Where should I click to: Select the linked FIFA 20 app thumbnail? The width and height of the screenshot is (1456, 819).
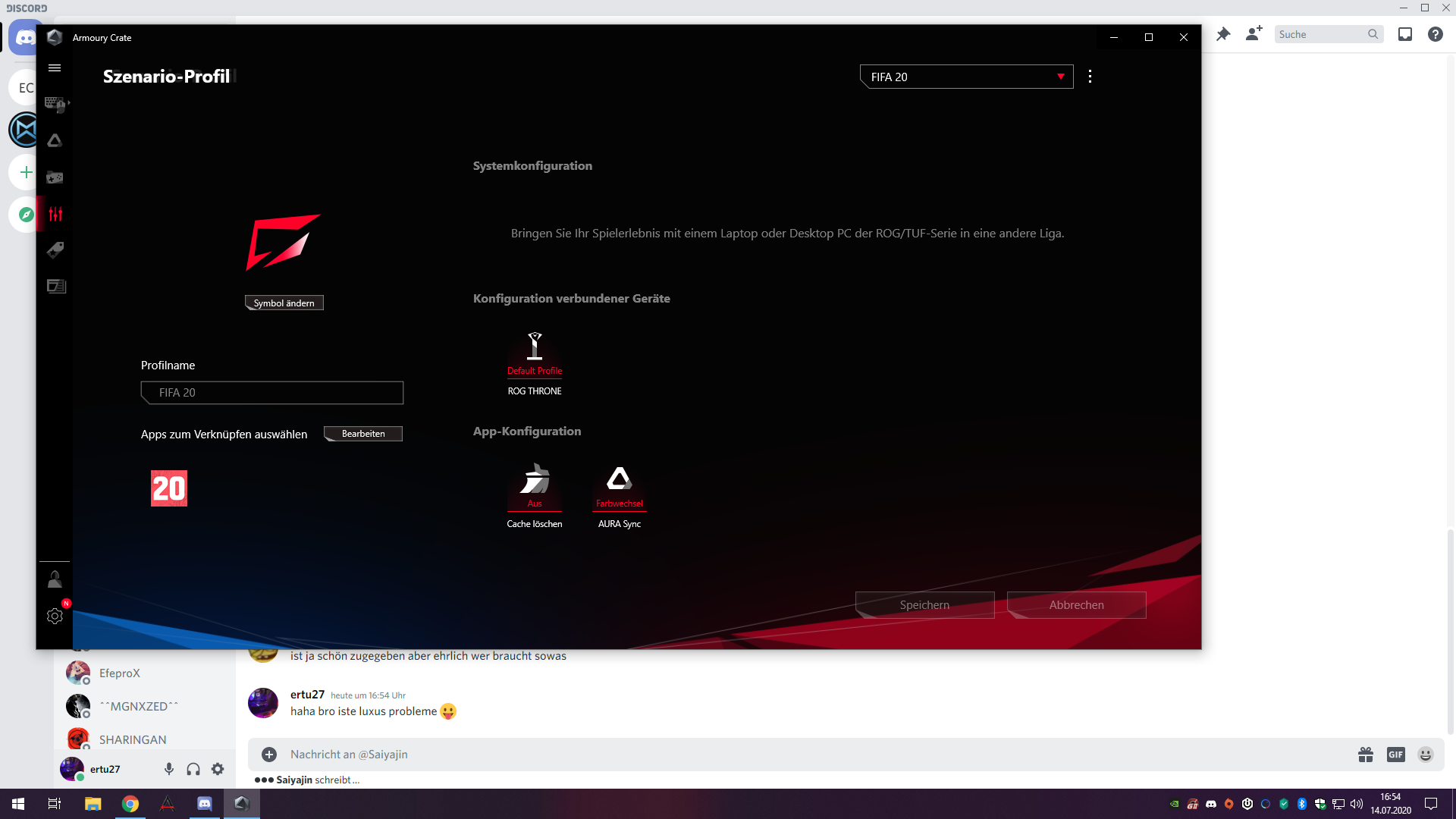(x=168, y=488)
